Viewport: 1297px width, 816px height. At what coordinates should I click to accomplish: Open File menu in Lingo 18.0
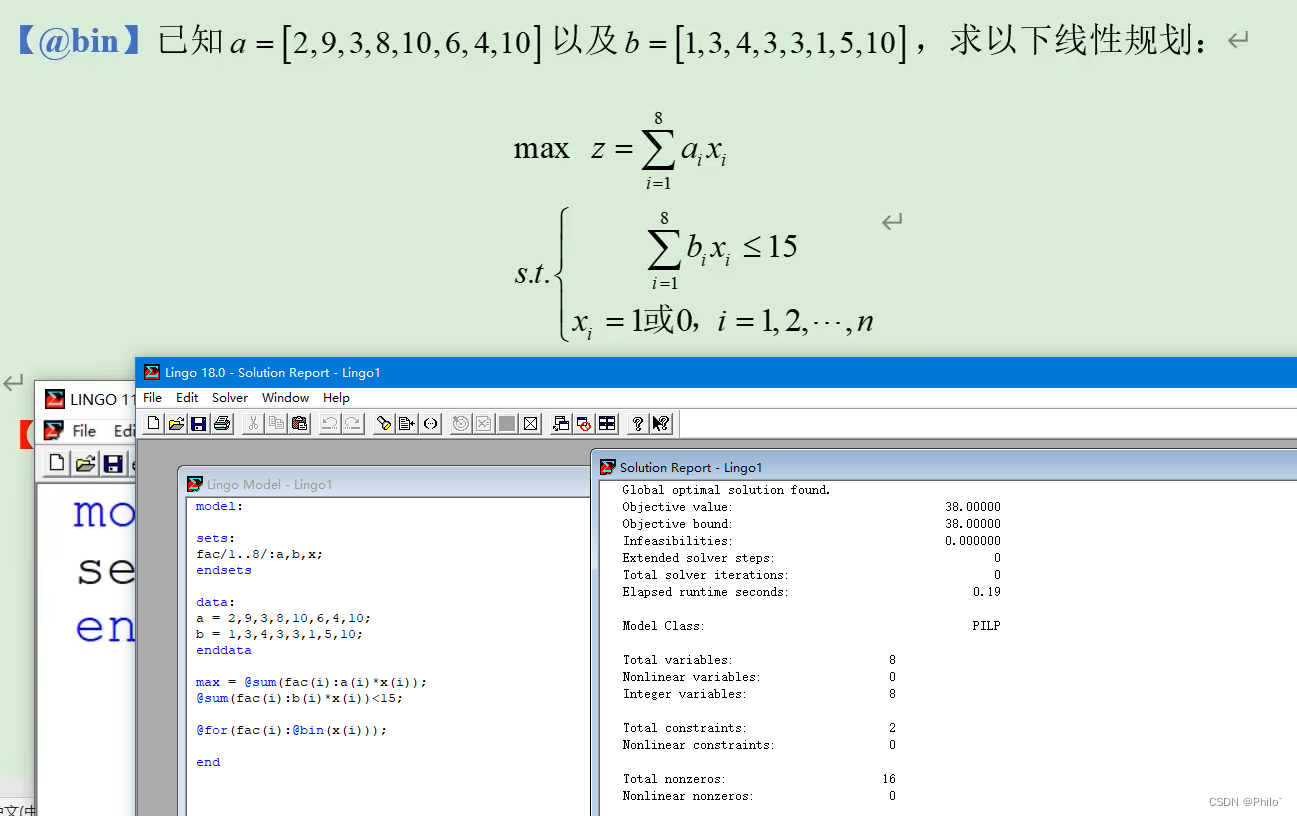pyautogui.click(x=152, y=397)
